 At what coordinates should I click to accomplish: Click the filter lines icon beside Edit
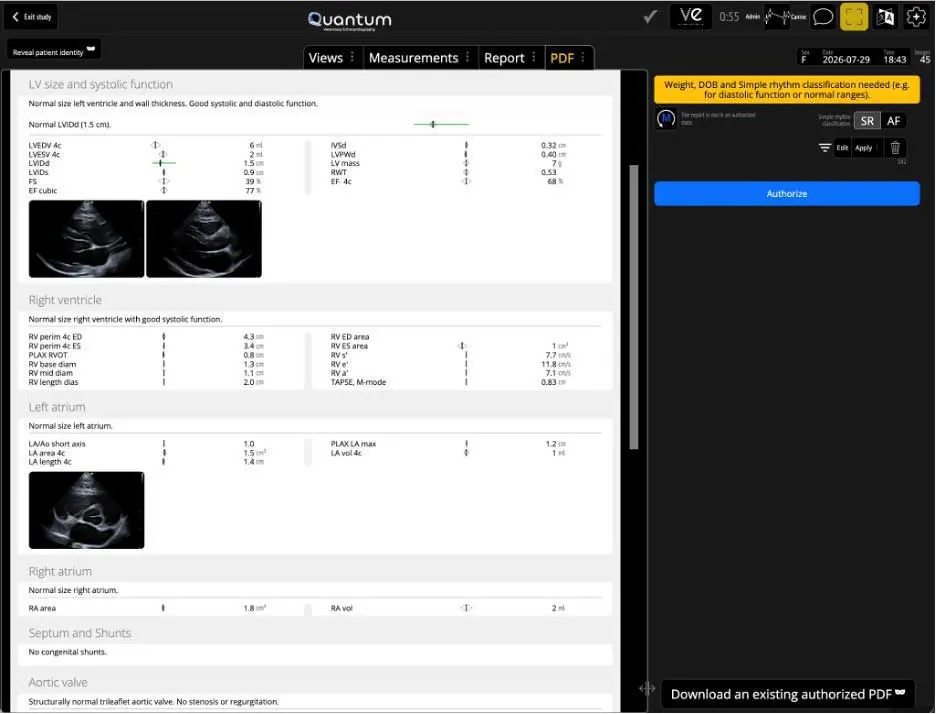click(x=824, y=147)
